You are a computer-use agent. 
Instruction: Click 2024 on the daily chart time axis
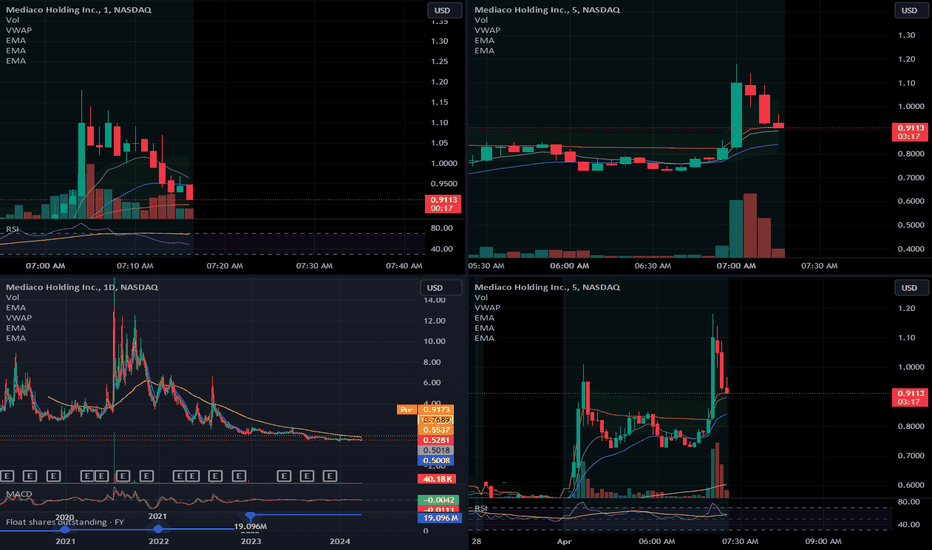[340, 541]
